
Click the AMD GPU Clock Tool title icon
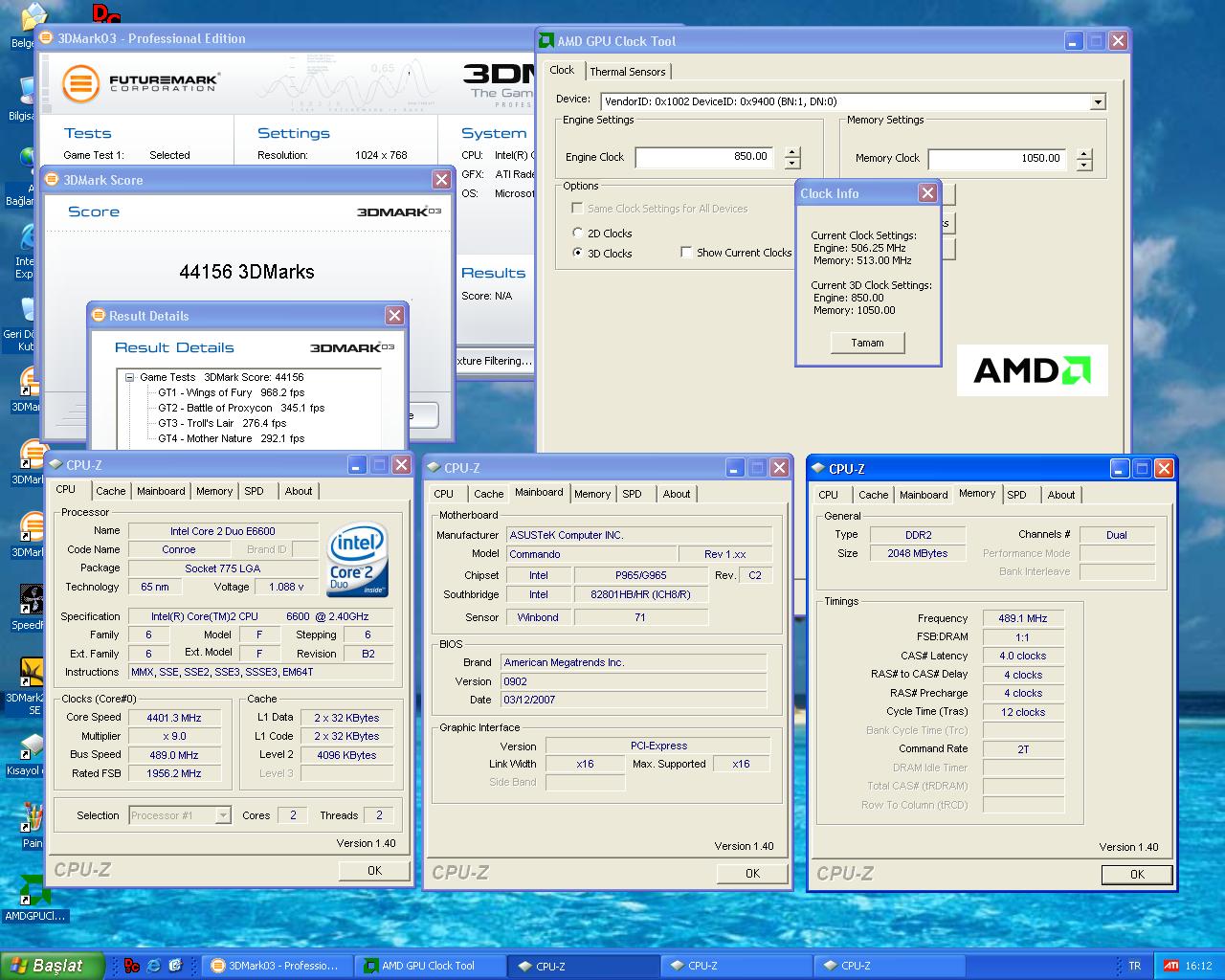546,41
